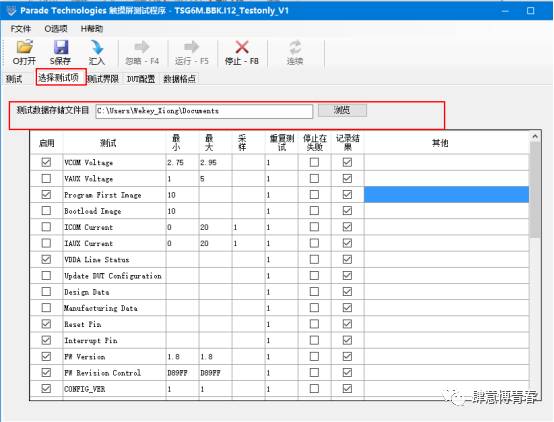
Task: Click the vertical scrollbar thumb of test list
Action: (535, 189)
